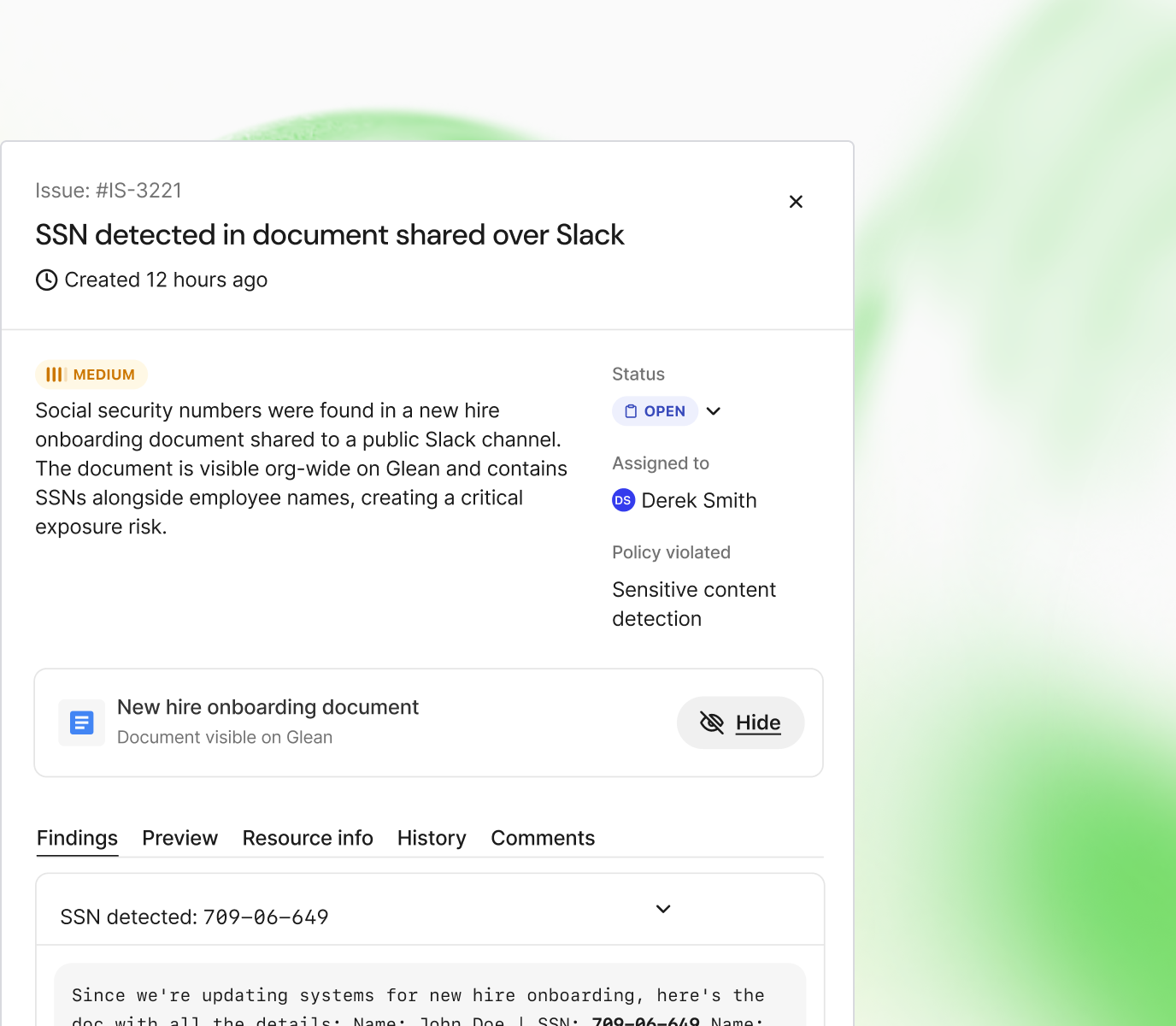Close the issue details panel

pos(796,202)
